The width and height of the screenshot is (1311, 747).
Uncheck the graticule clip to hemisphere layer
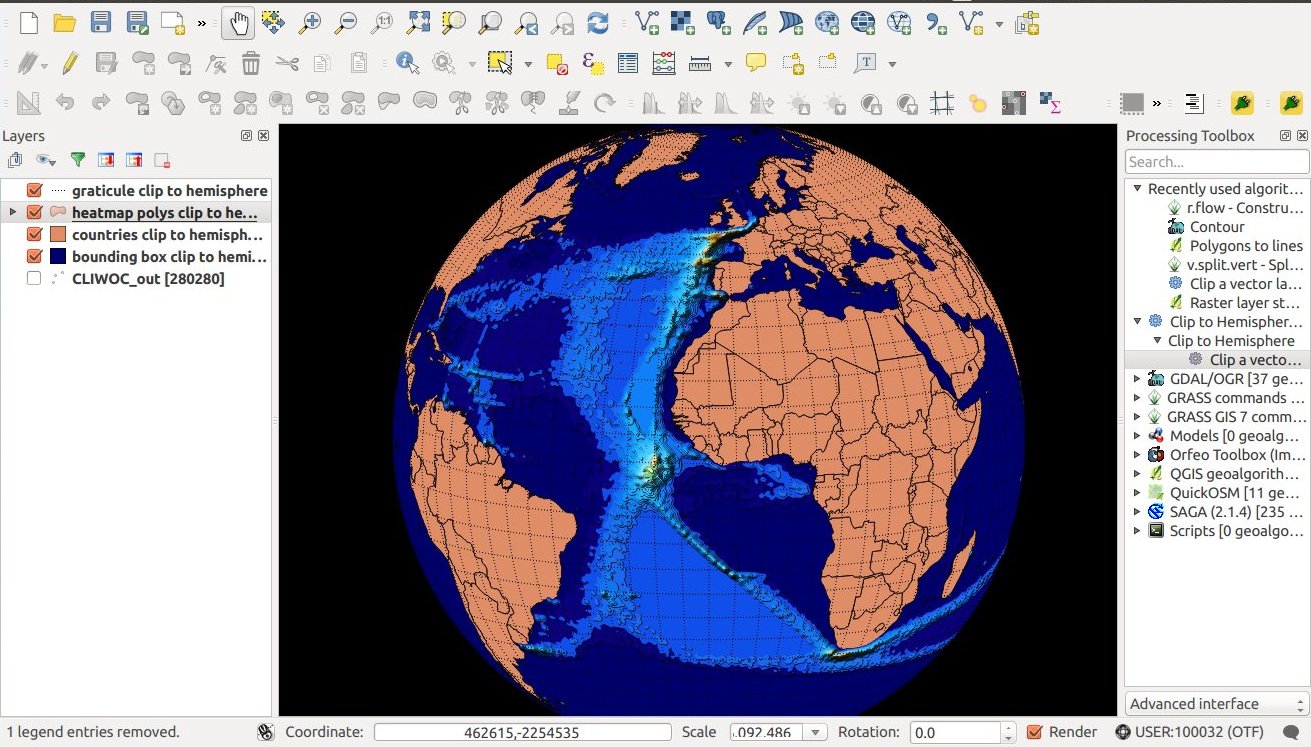(x=34, y=190)
